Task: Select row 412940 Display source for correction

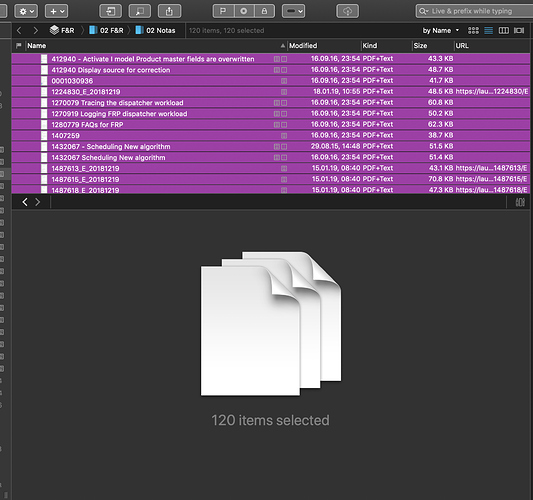Action: (271, 70)
